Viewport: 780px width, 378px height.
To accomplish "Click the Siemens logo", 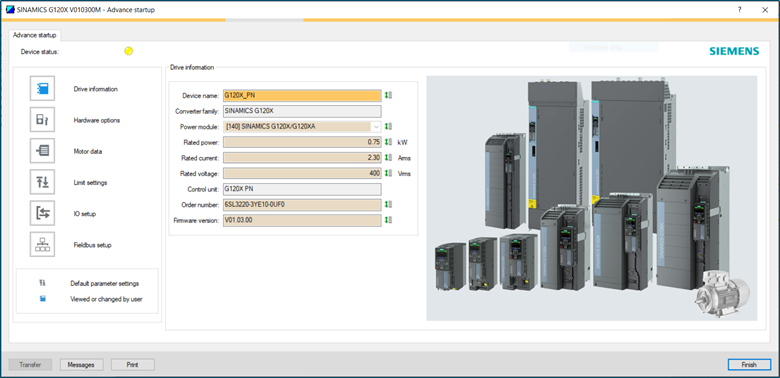I will click(734, 51).
